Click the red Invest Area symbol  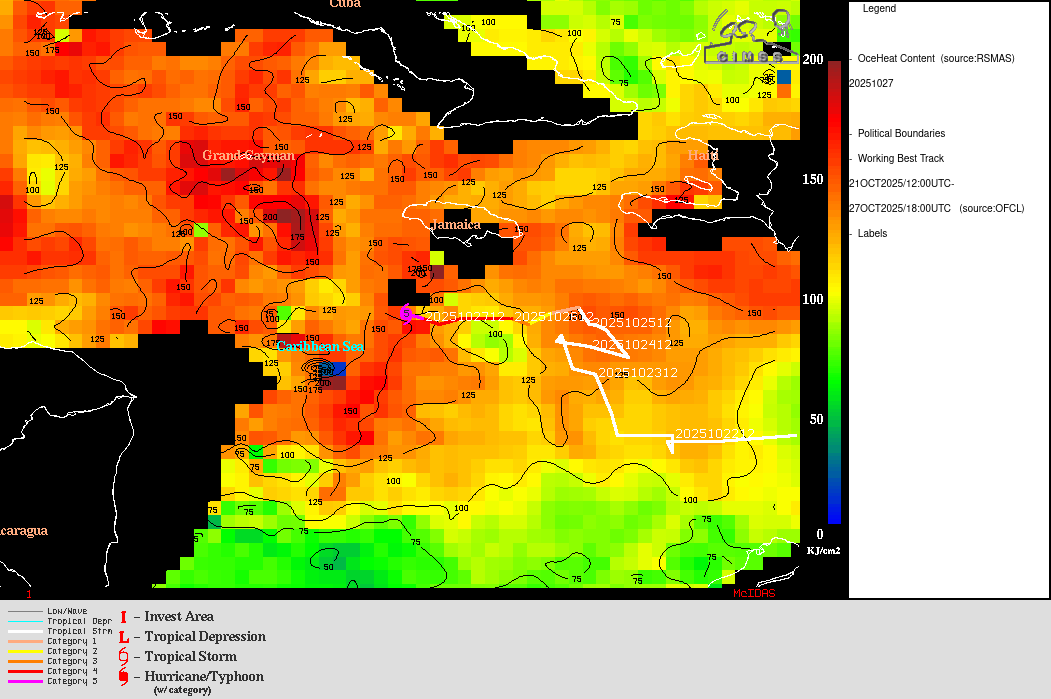[123, 617]
